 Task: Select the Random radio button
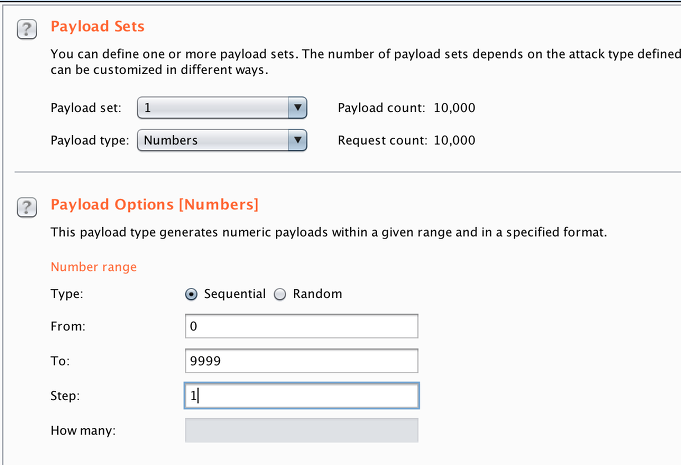[280, 294]
